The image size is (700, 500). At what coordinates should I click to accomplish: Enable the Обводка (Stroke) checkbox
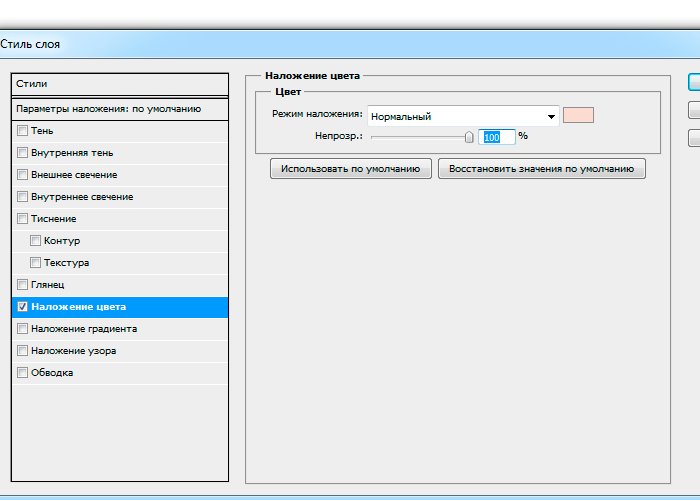pos(22,373)
